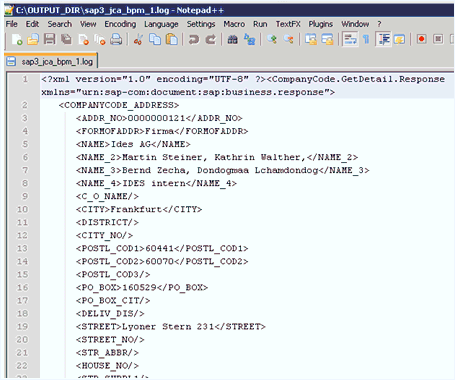Click the <COMPANYCODE_ADDRESS> line

tap(119, 105)
